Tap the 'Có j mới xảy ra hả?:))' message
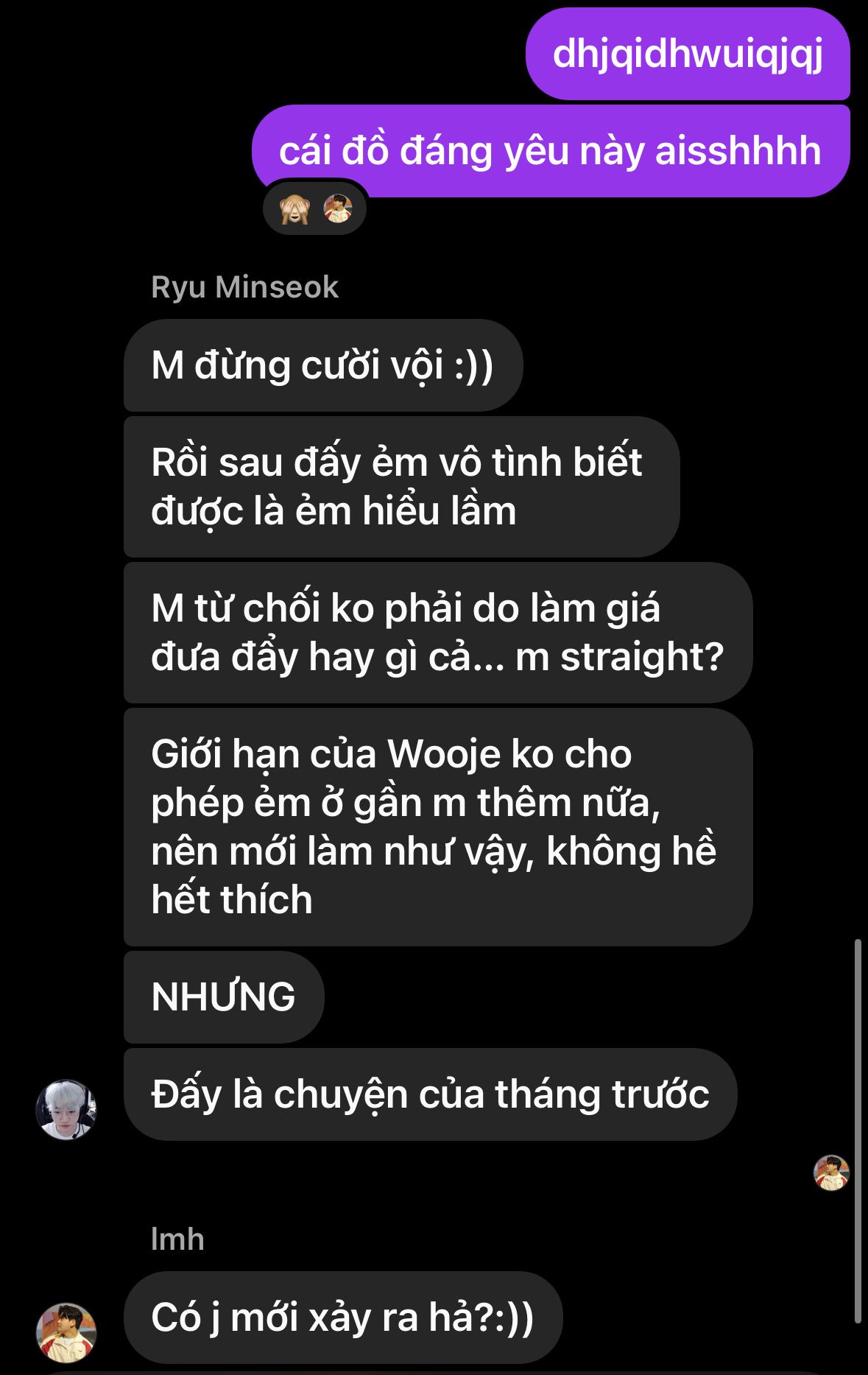The image size is (868, 1375). point(343,1318)
